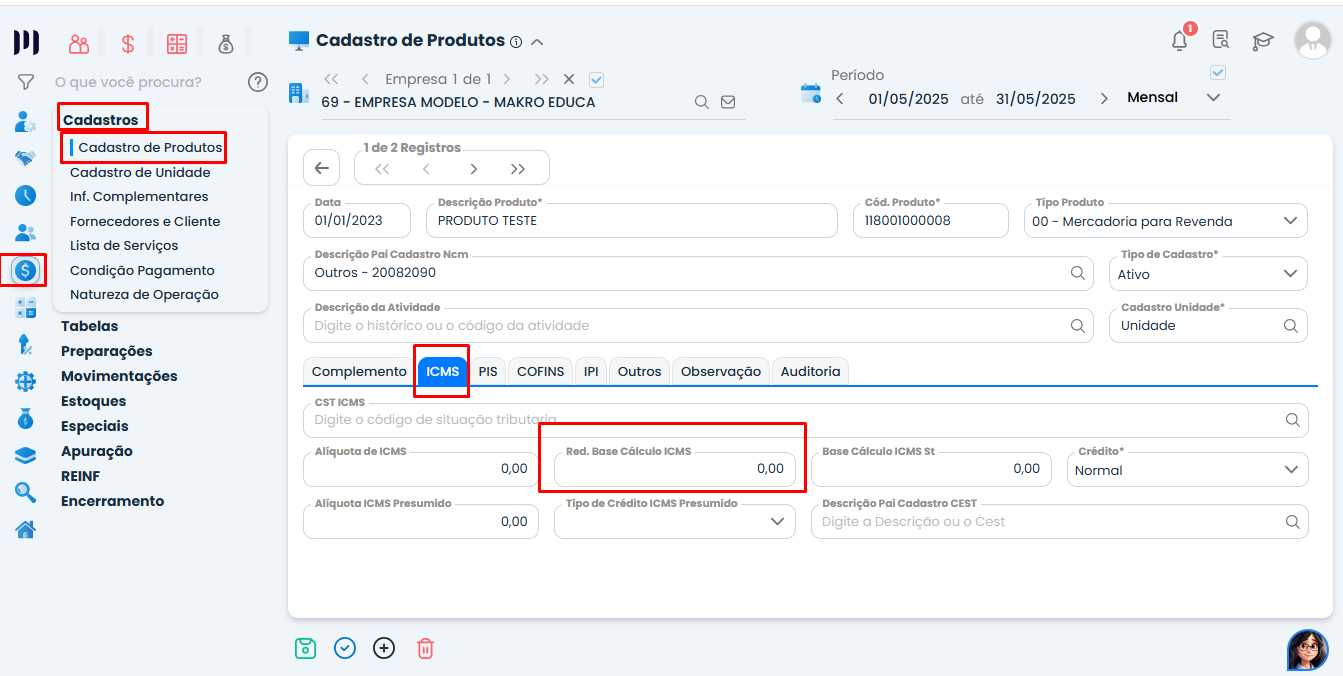Jump to last record in Registros navigator
Viewport: 1343px width, 676px height.
(x=518, y=169)
